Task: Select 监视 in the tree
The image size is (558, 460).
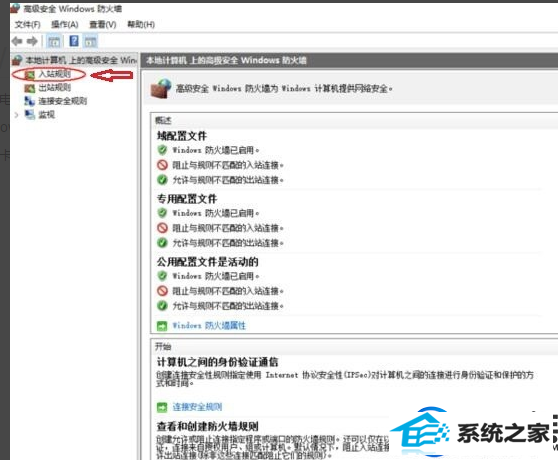Action: pos(47,115)
